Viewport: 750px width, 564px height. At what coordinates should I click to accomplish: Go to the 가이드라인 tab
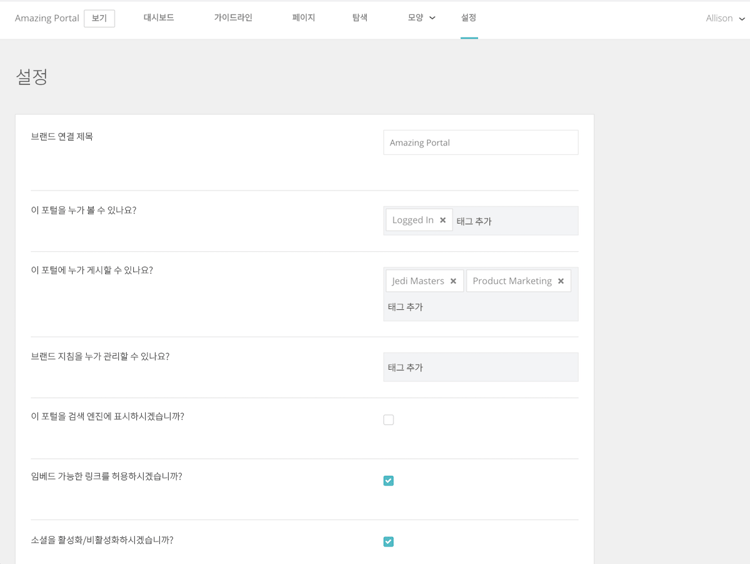pos(233,18)
